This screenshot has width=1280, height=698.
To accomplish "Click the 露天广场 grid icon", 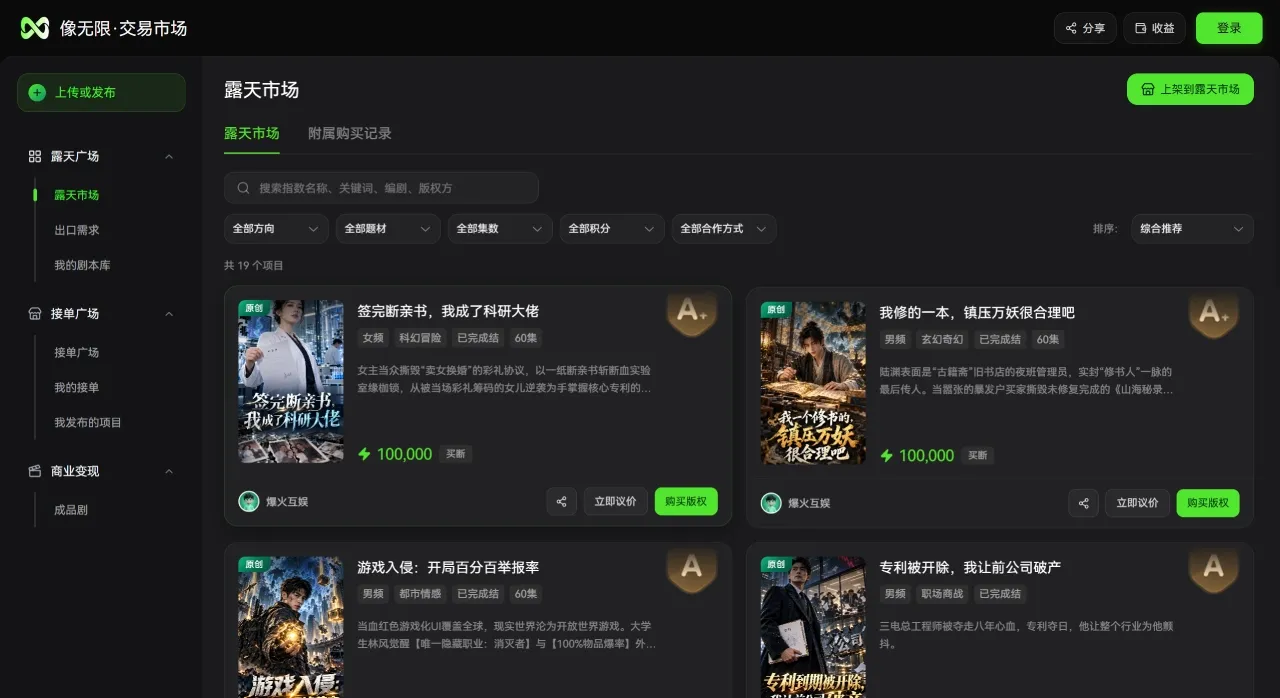I will (35, 156).
